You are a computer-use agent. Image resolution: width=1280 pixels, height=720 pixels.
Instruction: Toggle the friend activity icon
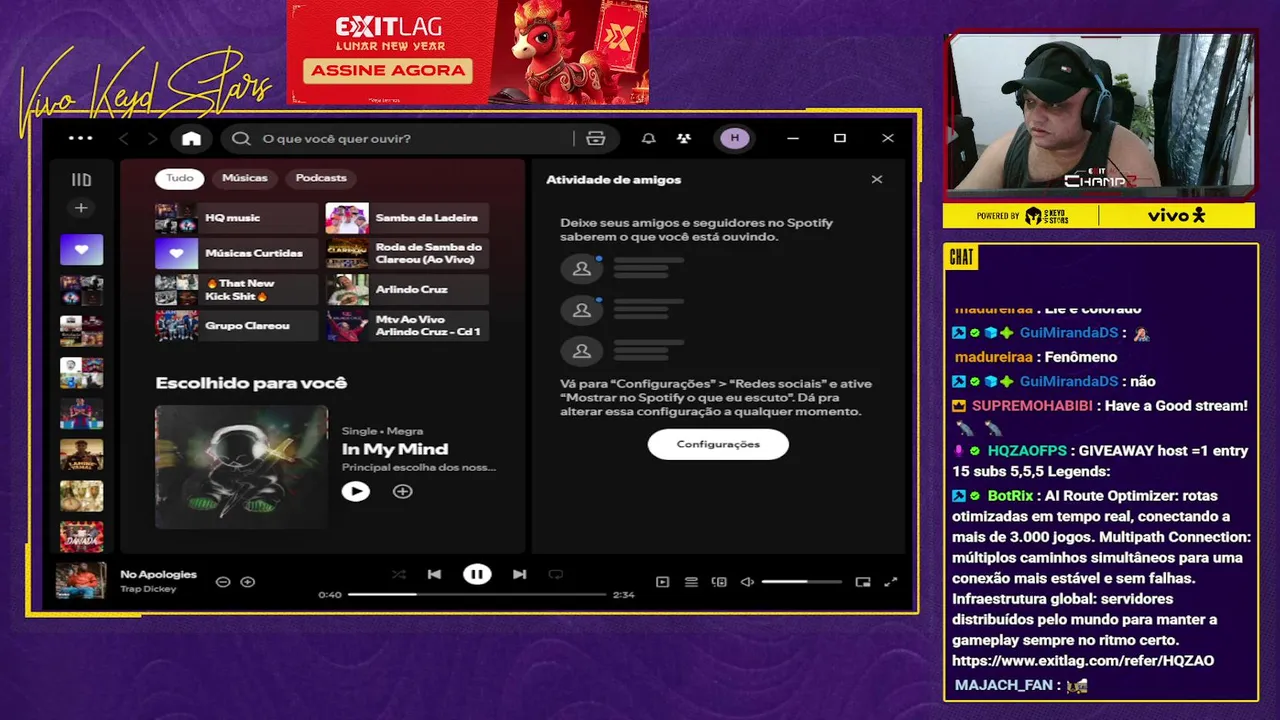tap(684, 139)
